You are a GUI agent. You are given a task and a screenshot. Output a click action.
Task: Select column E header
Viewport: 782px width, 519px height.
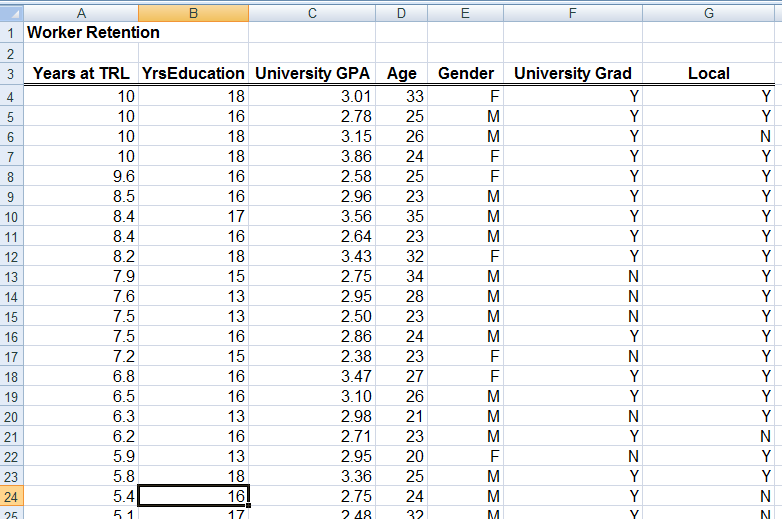coord(465,13)
